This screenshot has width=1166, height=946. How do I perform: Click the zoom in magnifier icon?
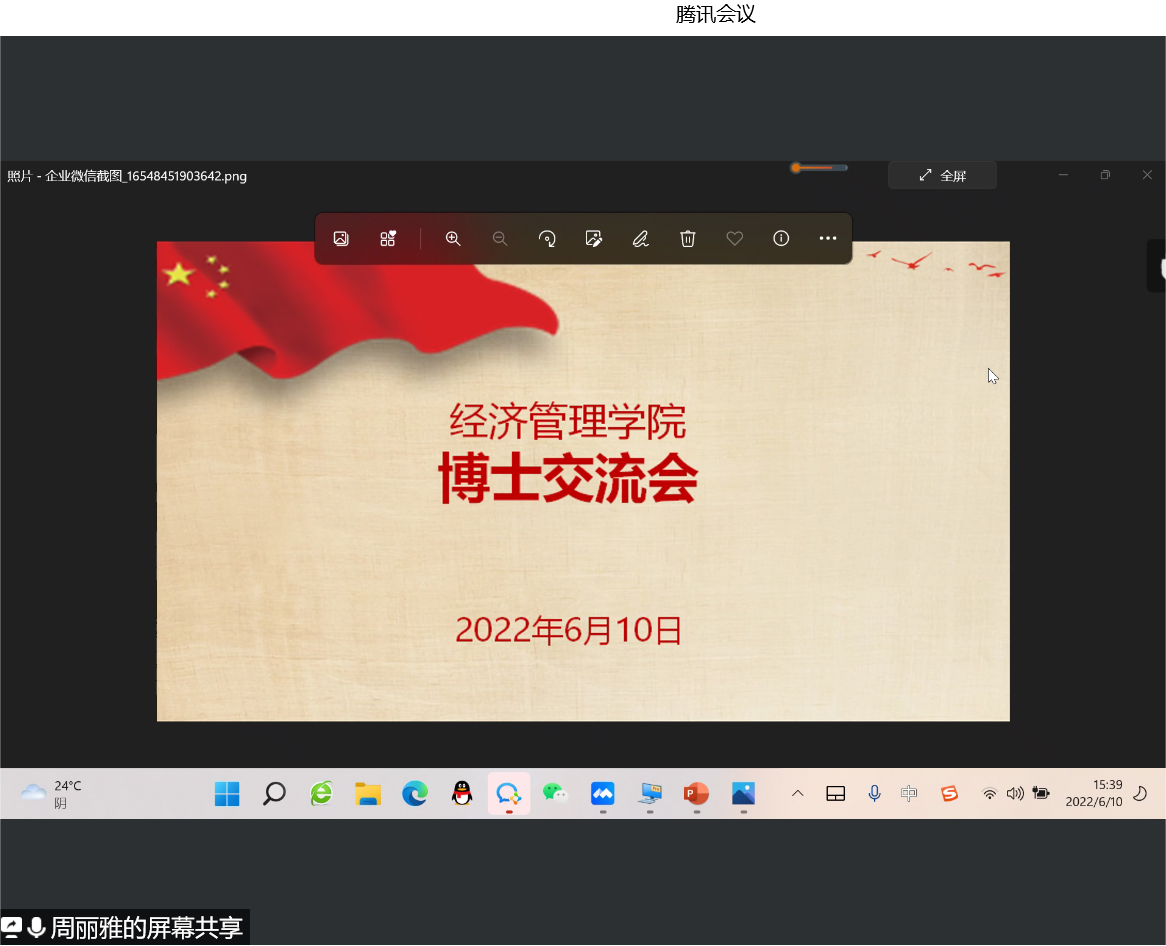tap(453, 239)
